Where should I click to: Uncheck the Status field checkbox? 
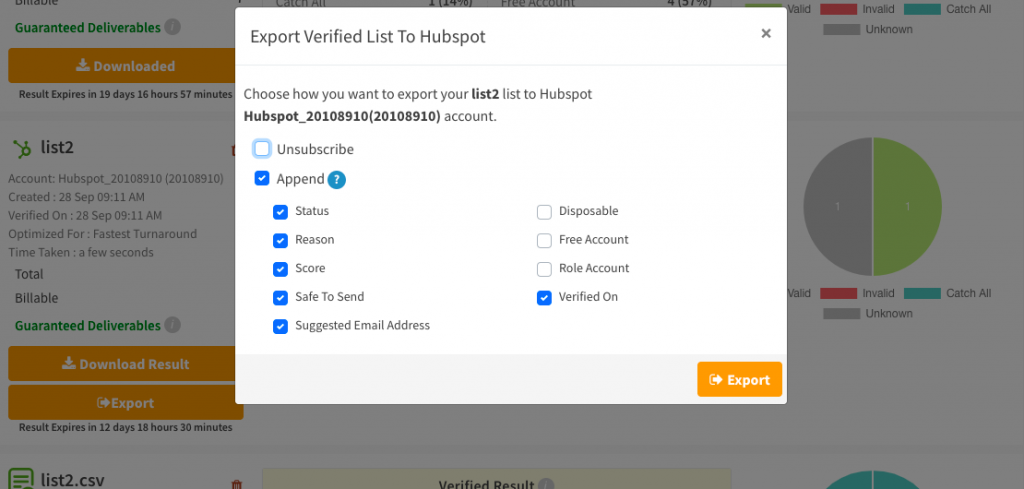coord(280,212)
